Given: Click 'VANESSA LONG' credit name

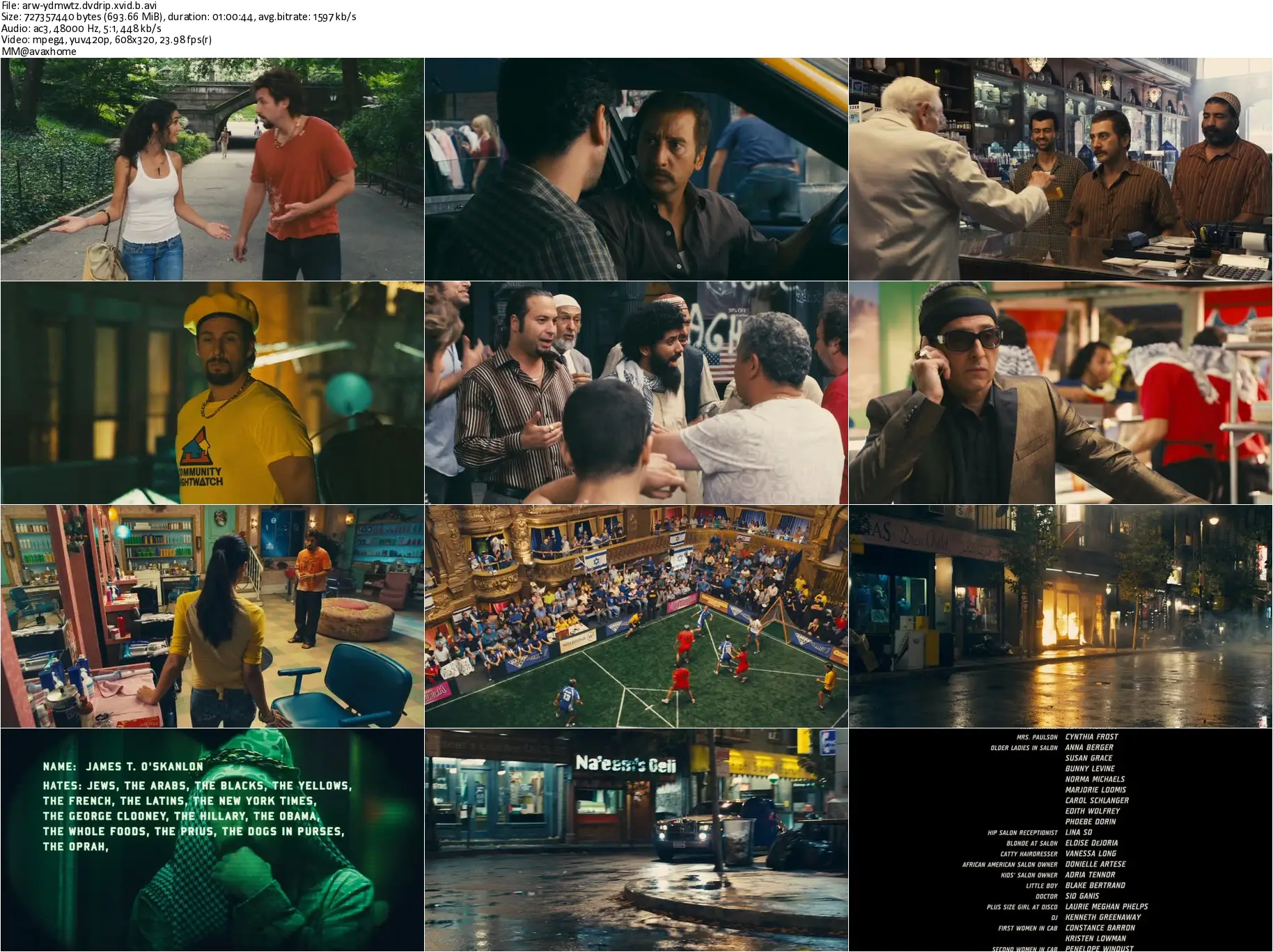Looking at the screenshot, I should pyautogui.click(x=1091, y=854).
